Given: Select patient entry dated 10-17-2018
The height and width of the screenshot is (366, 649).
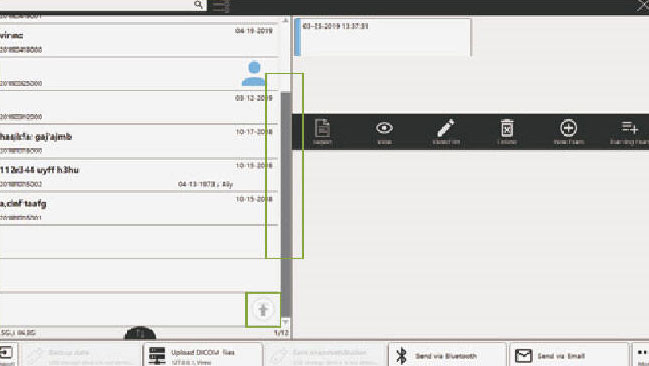Looking at the screenshot, I should coord(139,141).
